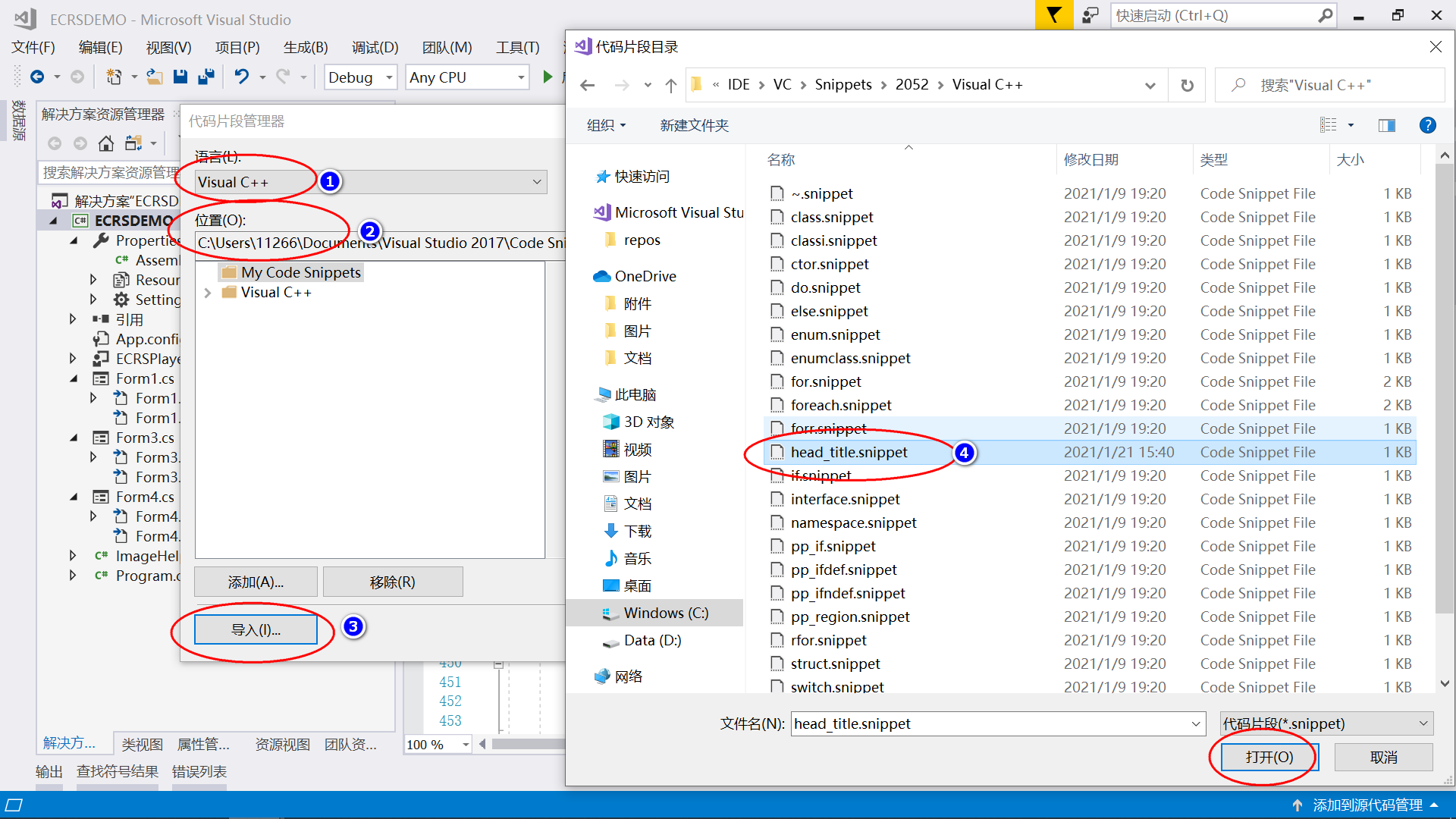Image resolution: width=1456 pixels, height=819 pixels.
Task: Click the feedback notification flag icon
Action: [x=1053, y=15]
